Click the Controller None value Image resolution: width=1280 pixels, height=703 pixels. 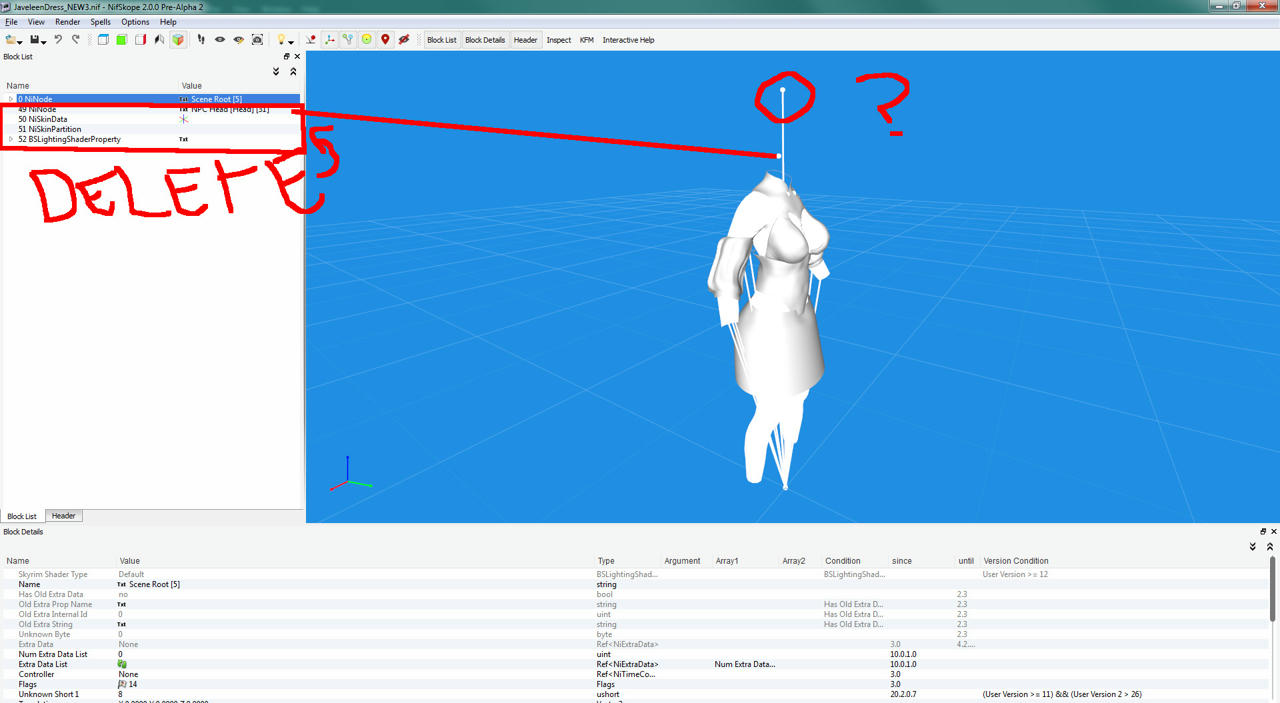click(x=128, y=674)
